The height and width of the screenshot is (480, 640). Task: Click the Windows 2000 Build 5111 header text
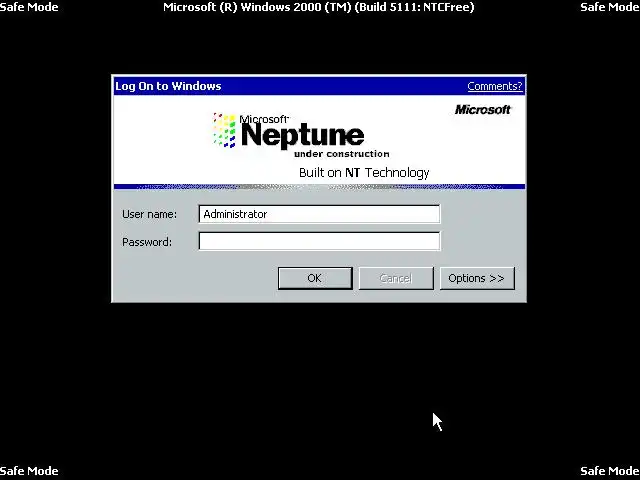[x=319, y=7]
